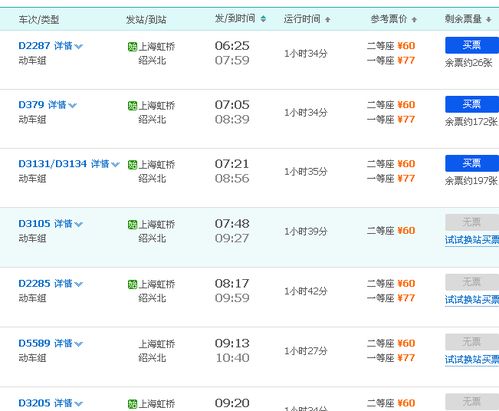Click 试试换站买票 link for D3105
This screenshot has height=411, width=499.
coord(472,240)
